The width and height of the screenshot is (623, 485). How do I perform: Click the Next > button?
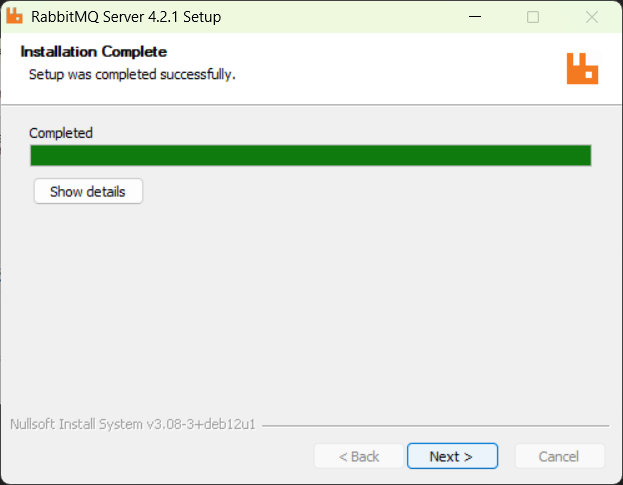[452, 456]
